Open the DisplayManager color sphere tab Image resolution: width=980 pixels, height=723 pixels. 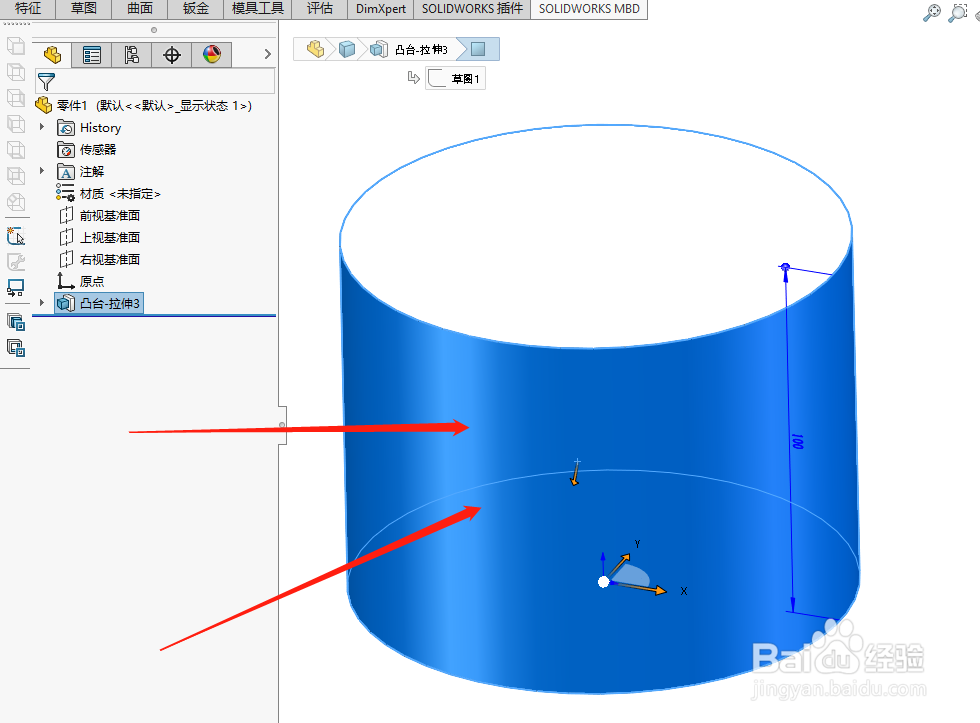[212, 55]
